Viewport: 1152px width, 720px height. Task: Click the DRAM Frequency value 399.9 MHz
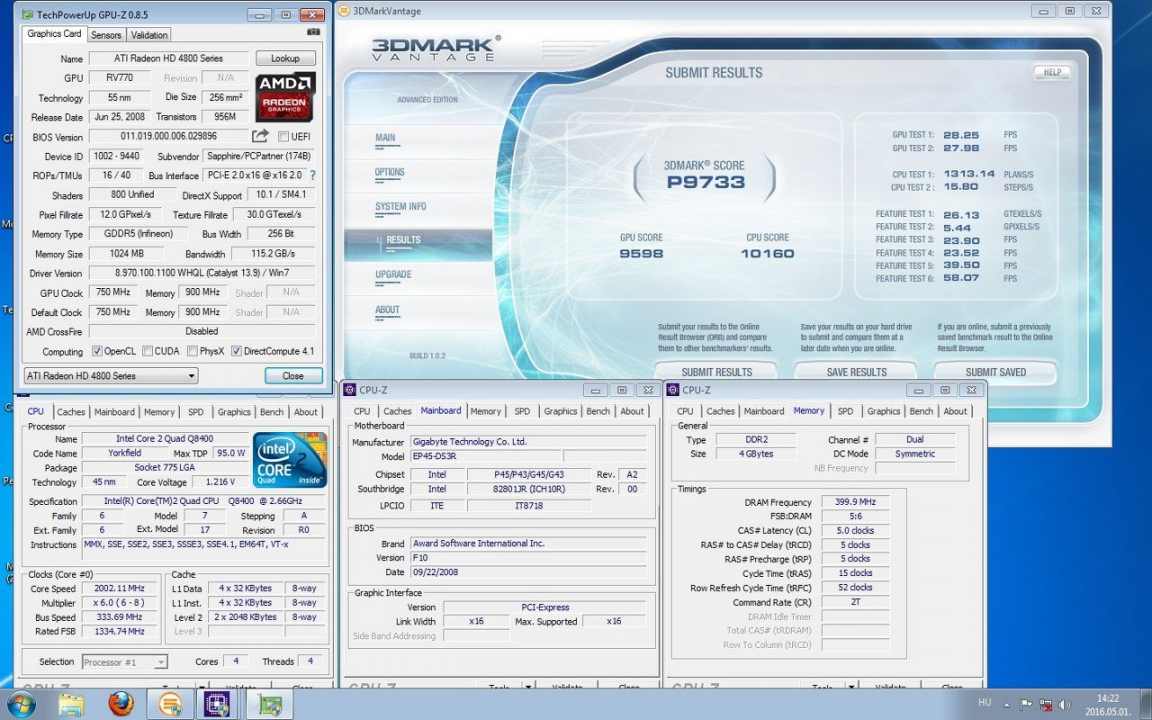pyautogui.click(x=855, y=503)
